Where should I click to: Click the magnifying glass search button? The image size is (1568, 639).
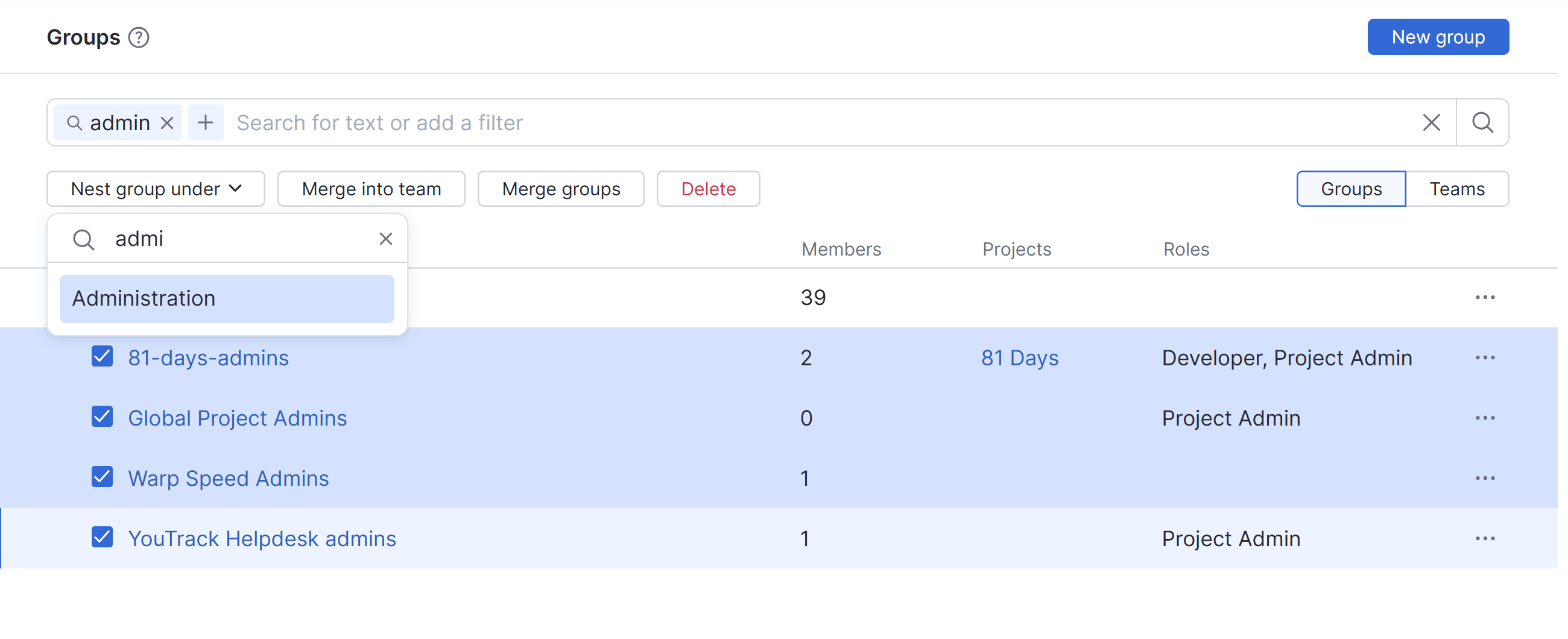pos(1482,123)
